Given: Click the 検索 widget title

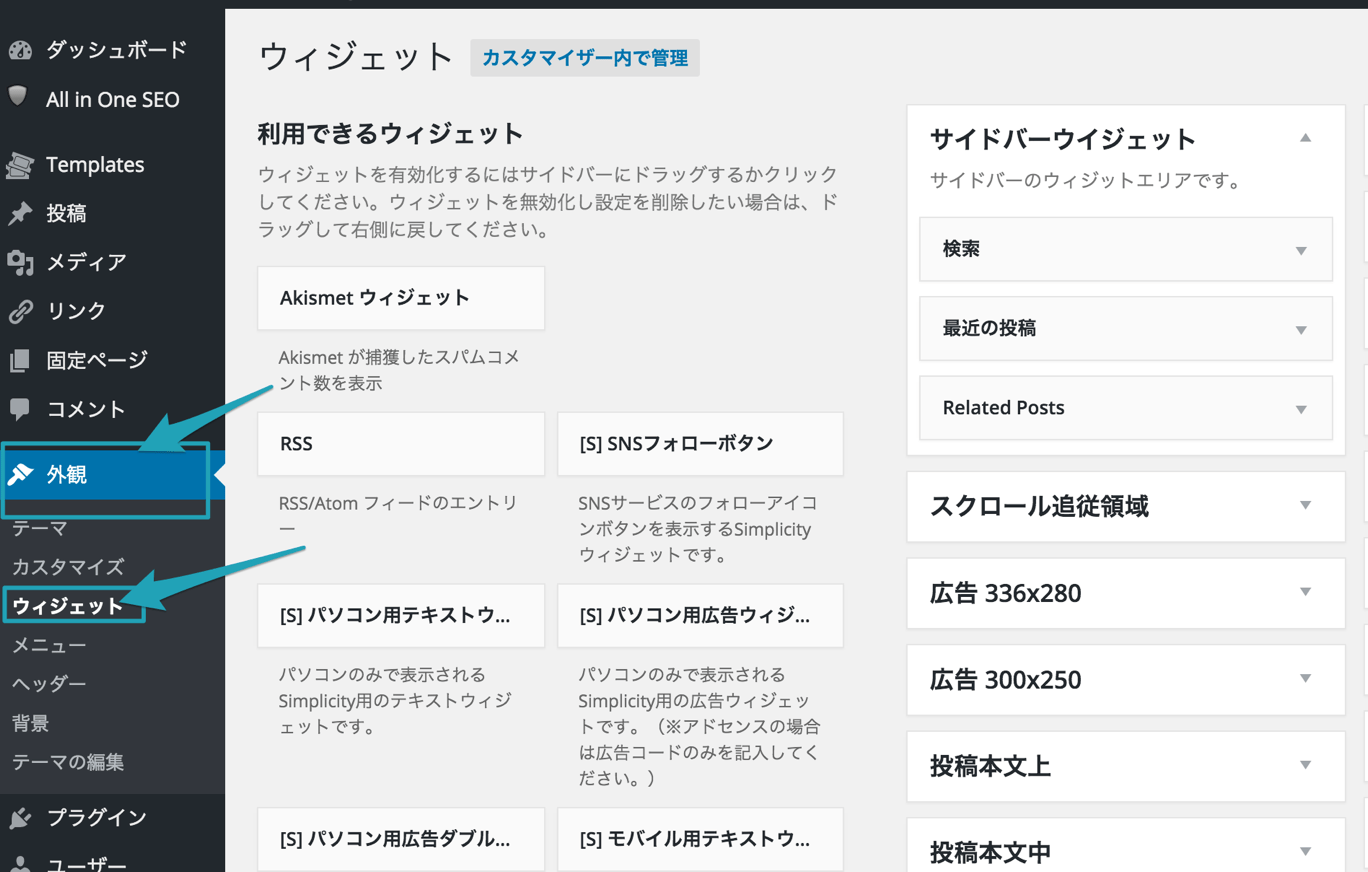Looking at the screenshot, I should coord(961,249).
